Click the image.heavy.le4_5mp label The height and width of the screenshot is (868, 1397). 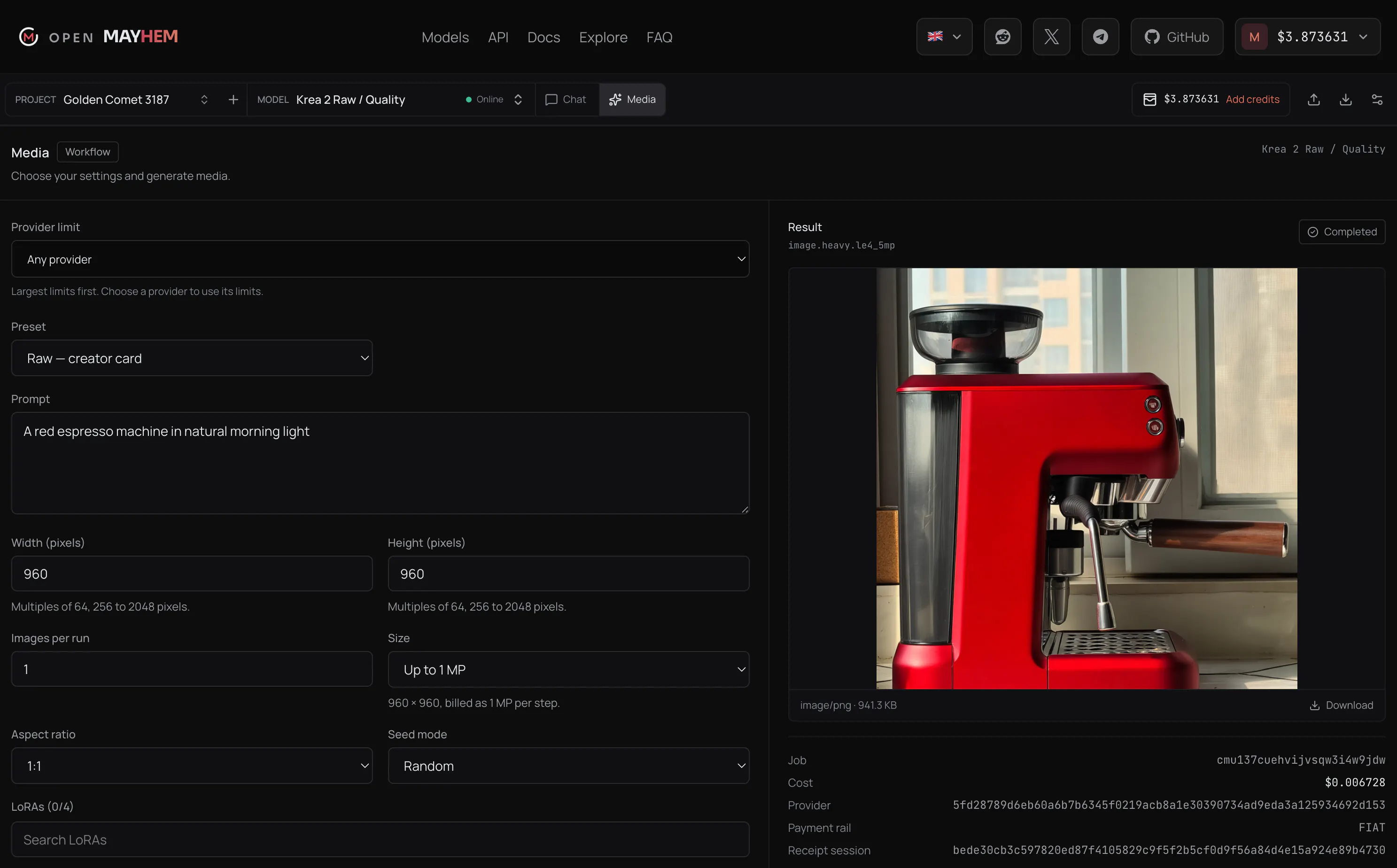(841, 245)
